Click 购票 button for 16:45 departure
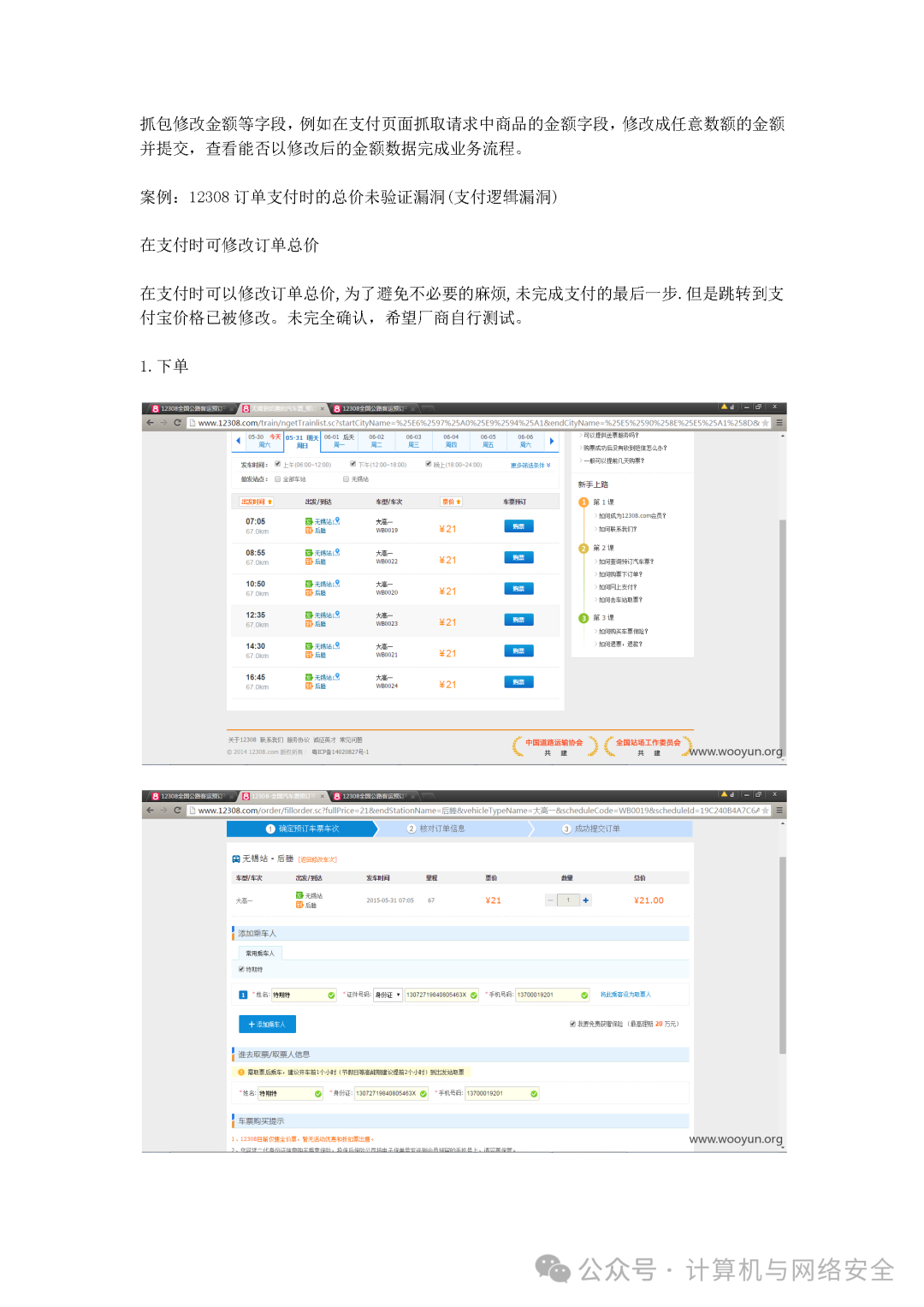The height and width of the screenshot is (1307, 924). click(518, 681)
